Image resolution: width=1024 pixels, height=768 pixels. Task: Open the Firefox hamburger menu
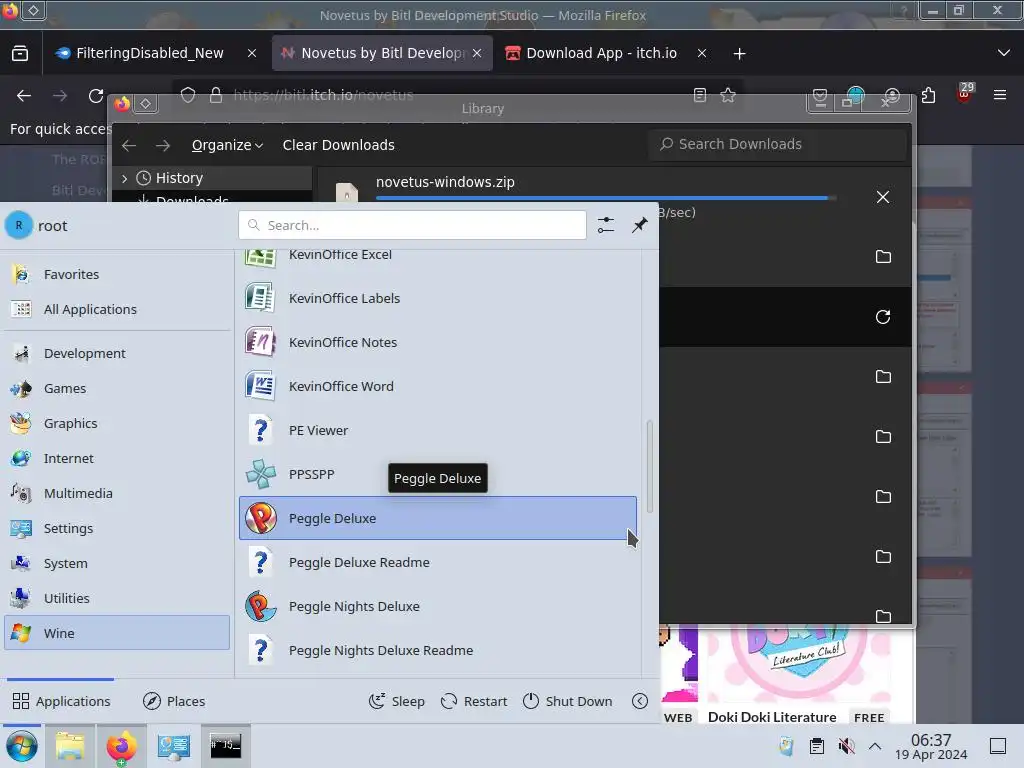pyautogui.click(x=1000, y=95)
